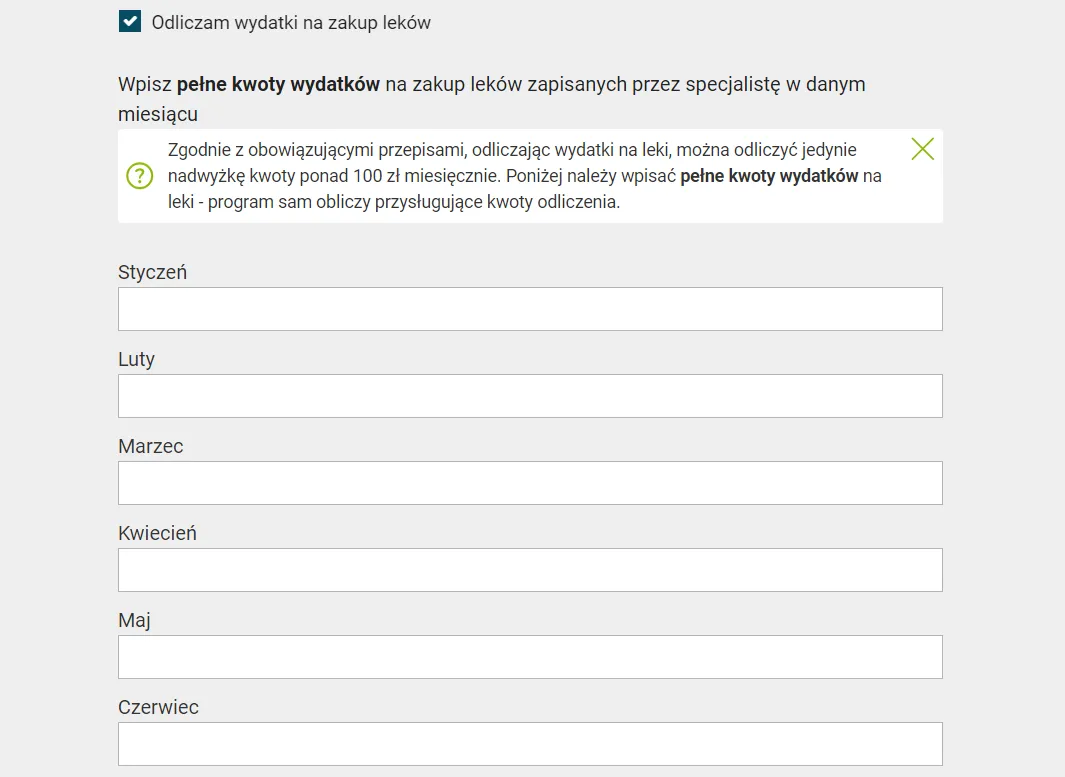
Task: Click the Maj field label
Action: tap(134, 620)
